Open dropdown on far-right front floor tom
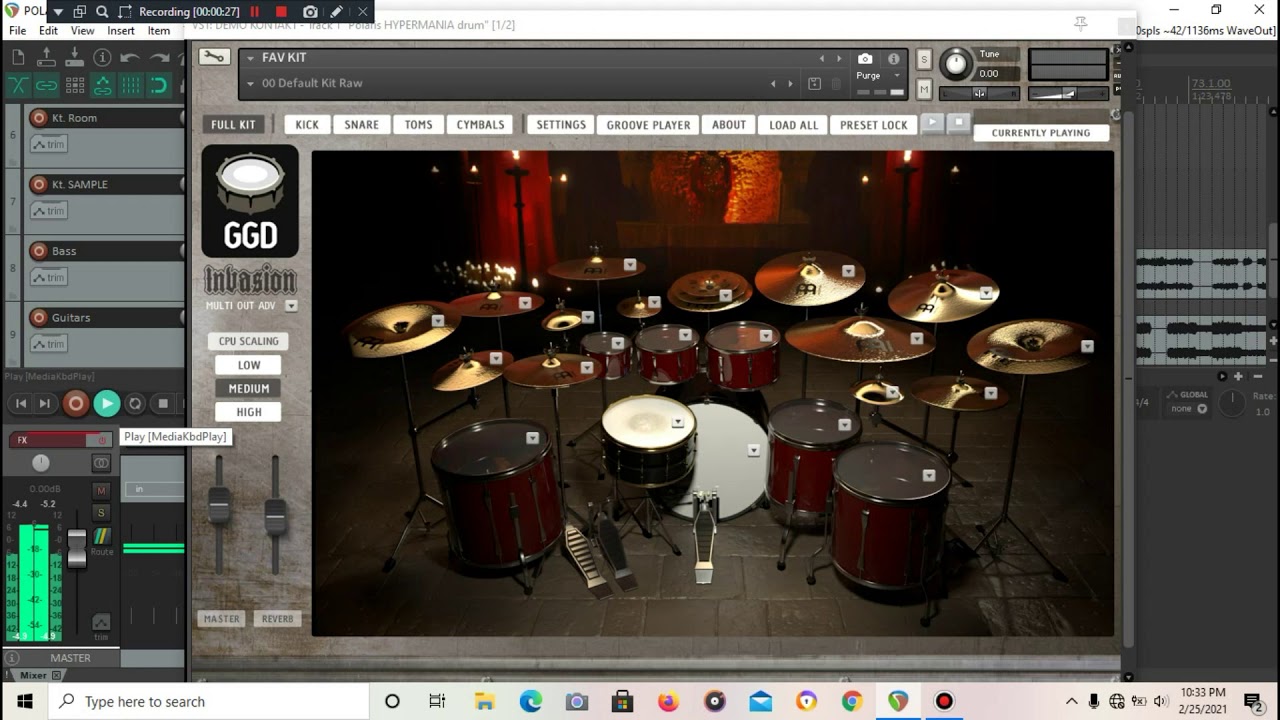 click(928, 475)
